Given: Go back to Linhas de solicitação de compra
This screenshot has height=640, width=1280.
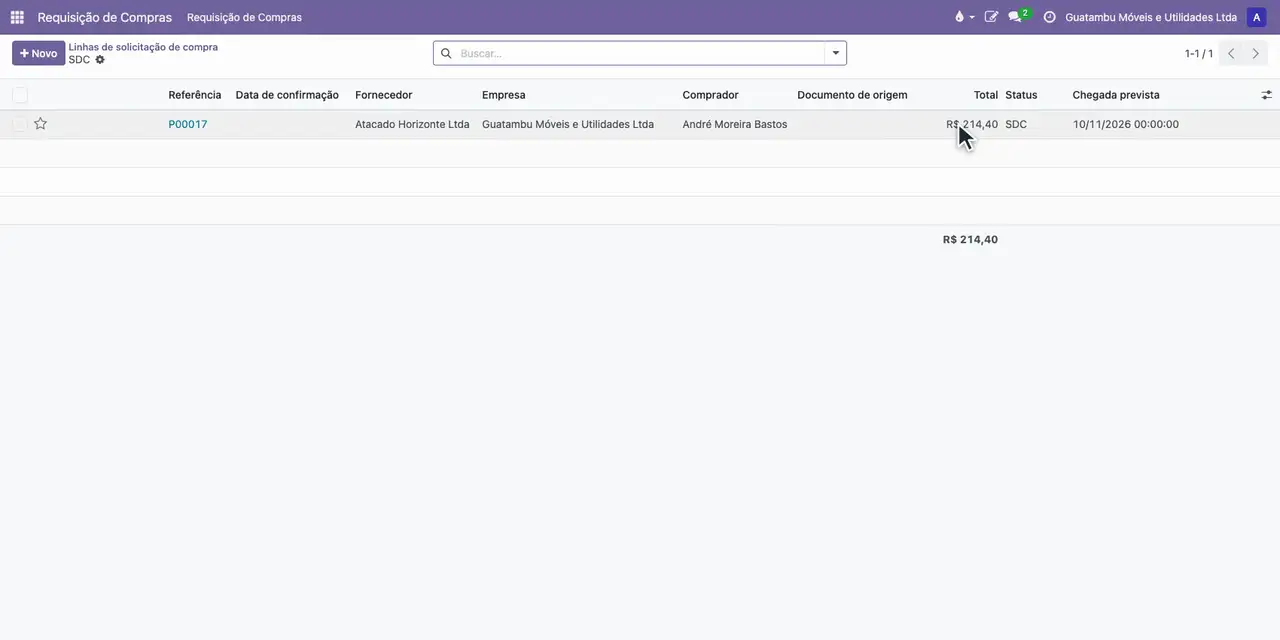Looking at the screenshot, I should pyautogui.click(x=143, y=47).
